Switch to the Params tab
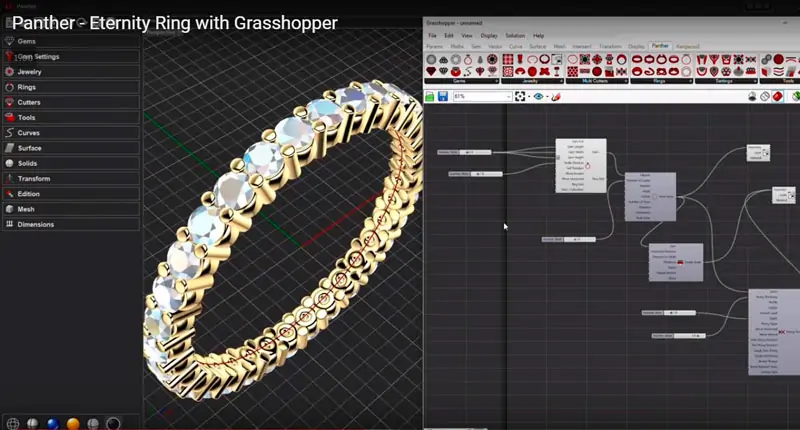 point(435,46)
